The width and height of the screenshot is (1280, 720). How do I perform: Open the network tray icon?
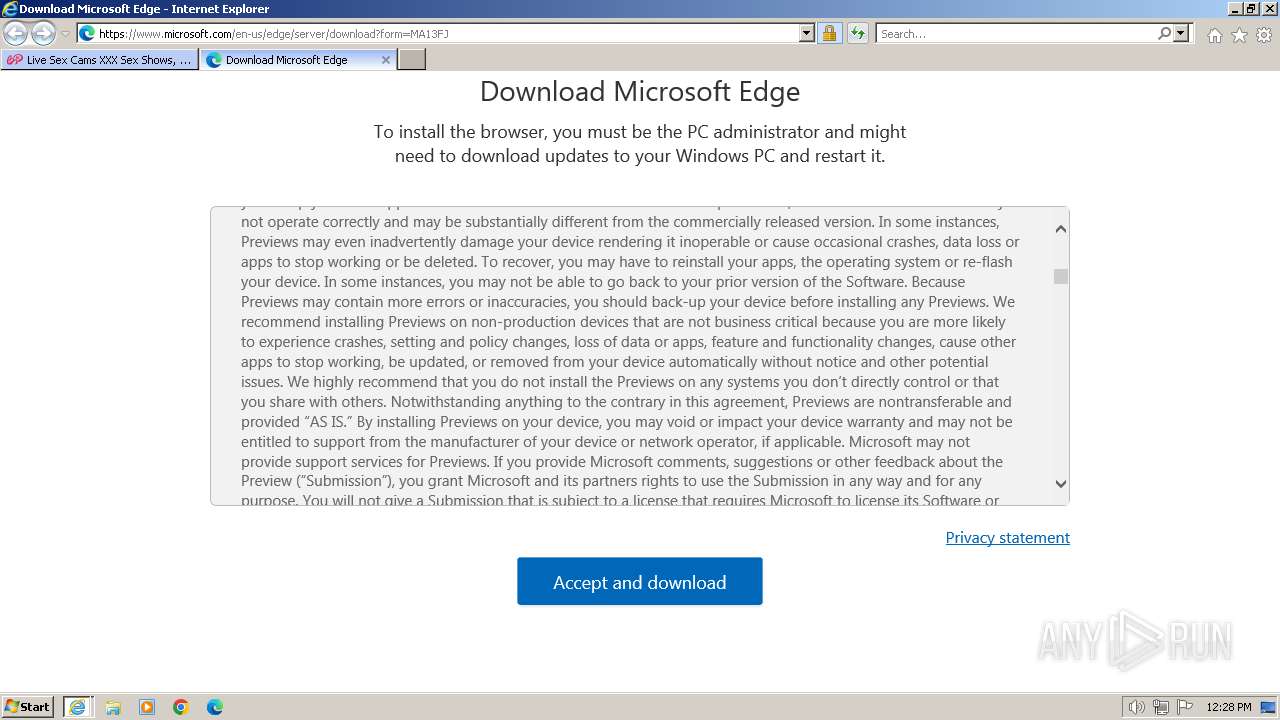[1161, 707]
